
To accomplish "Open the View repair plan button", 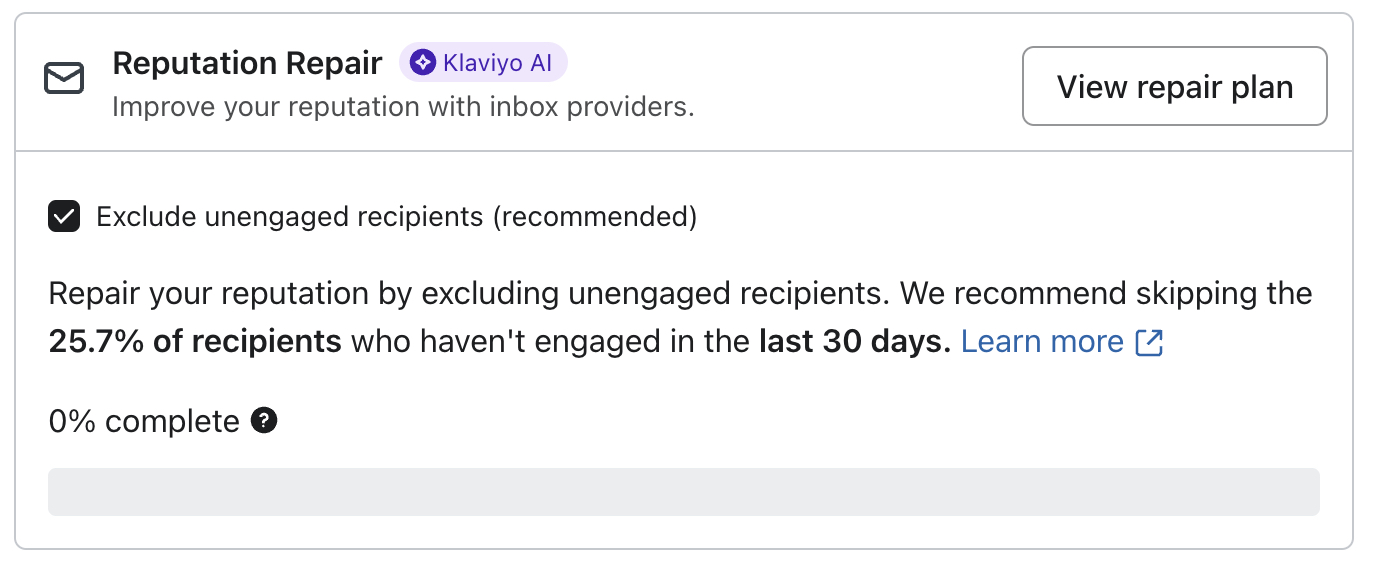I will tap(1174, 86).
